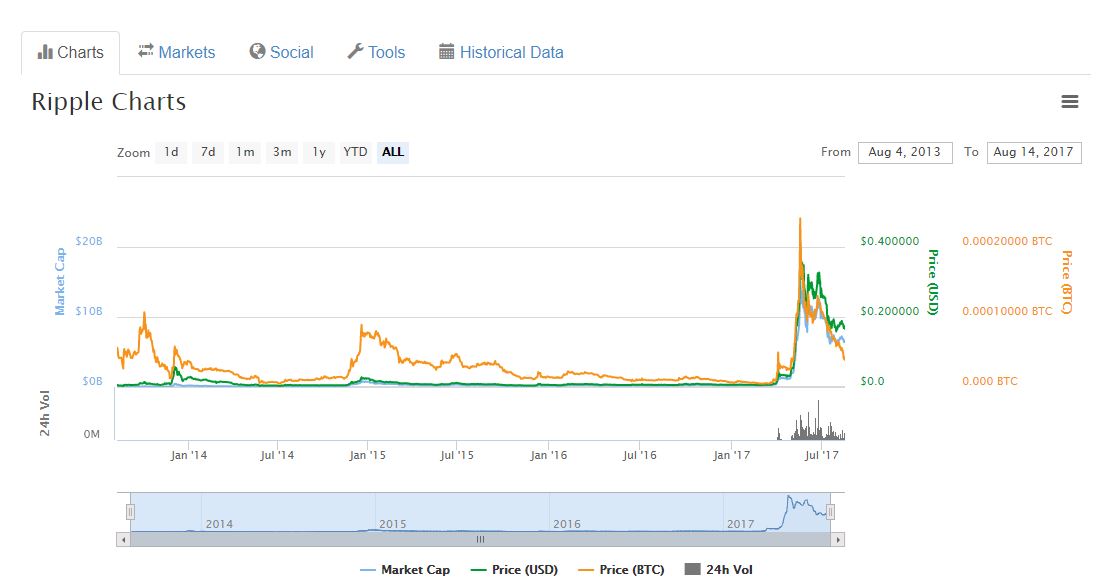
Task: Select the ALL zoom button
Action: point(393,152)
